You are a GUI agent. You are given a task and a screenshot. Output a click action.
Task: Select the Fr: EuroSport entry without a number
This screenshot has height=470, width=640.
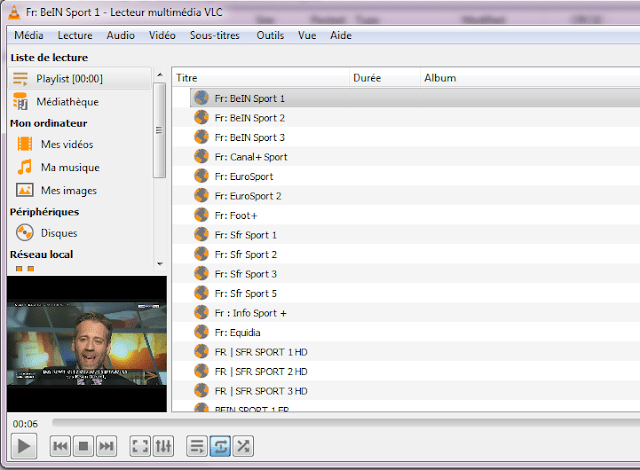(x=406, y=177)
